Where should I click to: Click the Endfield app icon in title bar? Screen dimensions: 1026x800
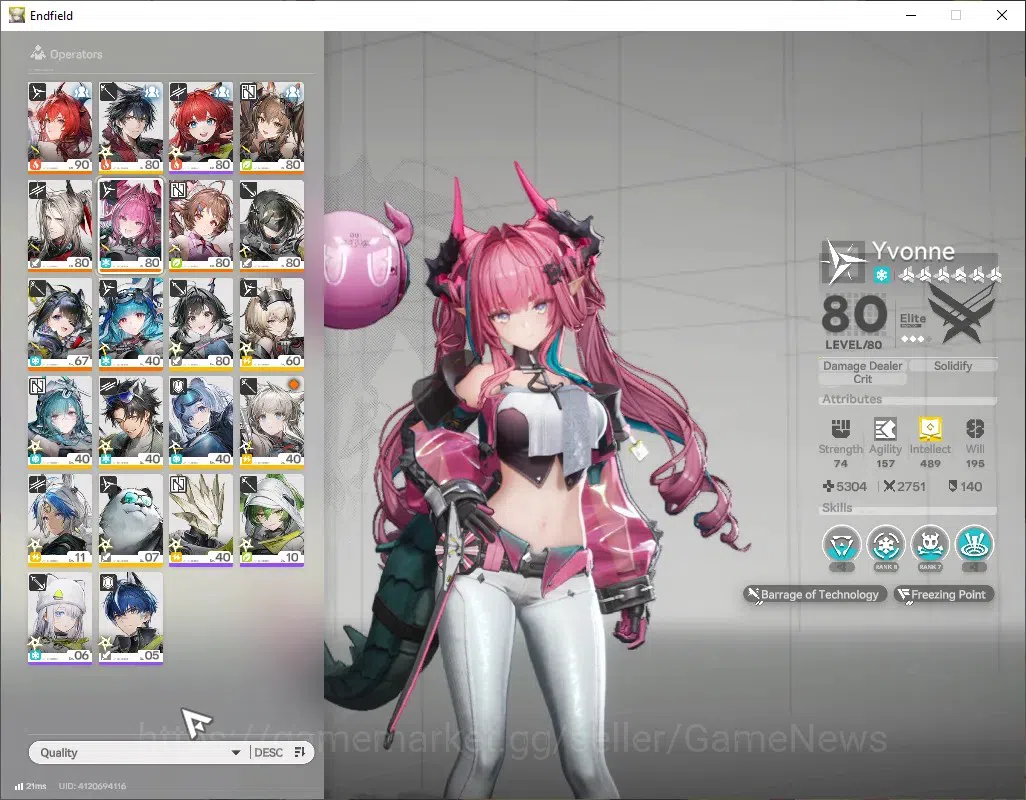click(17, 15)
